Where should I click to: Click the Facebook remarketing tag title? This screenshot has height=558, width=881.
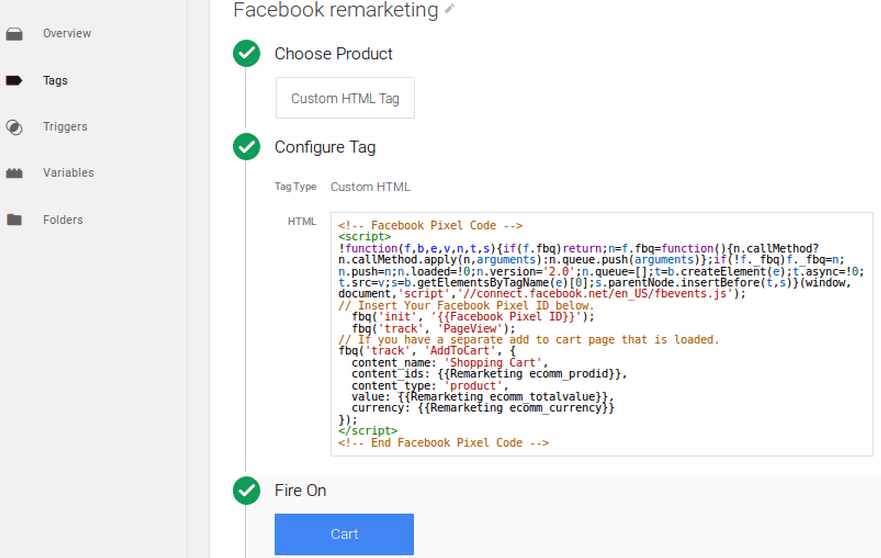pos(335,10)
